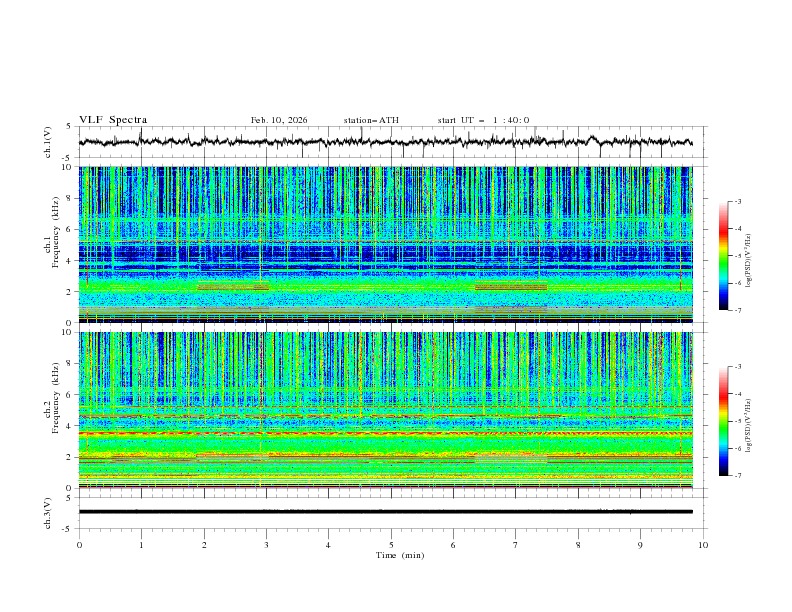Select the "Feb. 10, 2026" date label
This screenshot has height=612, width=792.
(x=279, y=120)
